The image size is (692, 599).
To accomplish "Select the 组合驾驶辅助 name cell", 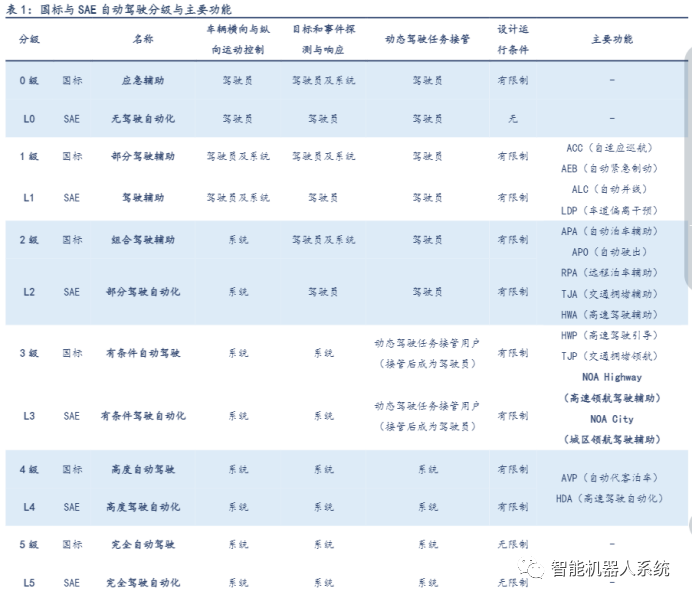I will 143,240.
